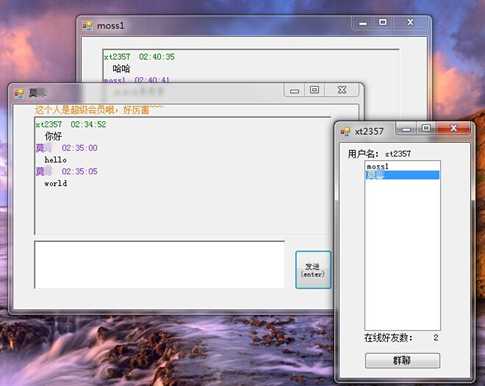This screenshot has width=485, height=386.
Task: Click xt2357 02:40:35 header in moss1 window
Action: click(x=139, y=57)
